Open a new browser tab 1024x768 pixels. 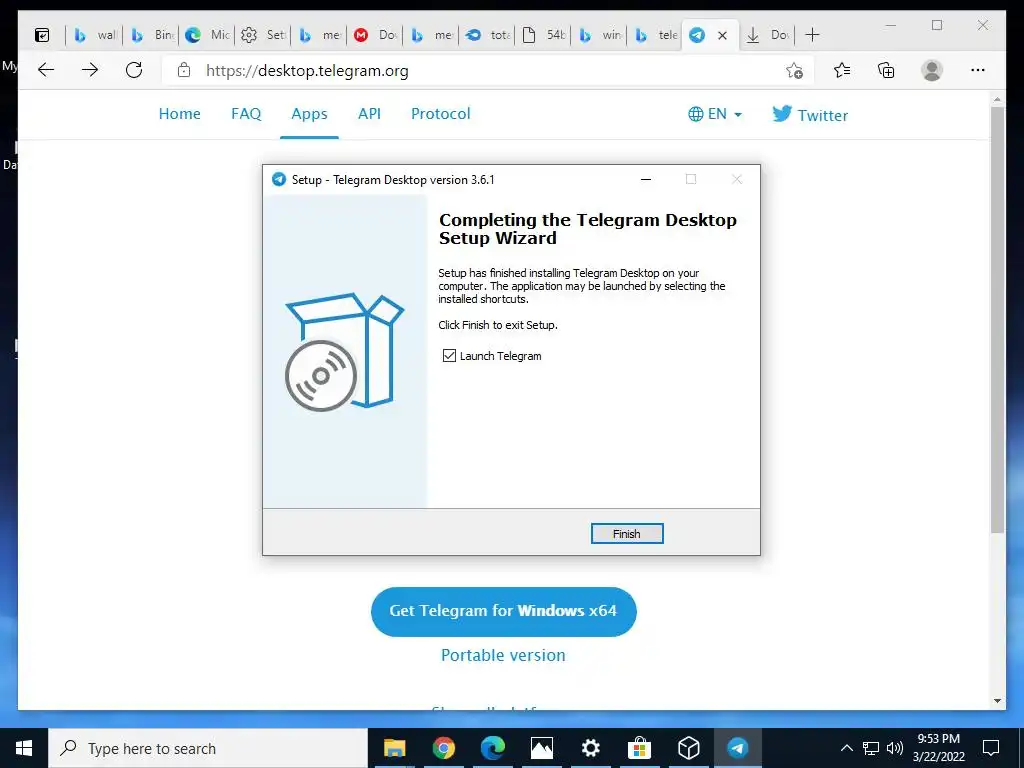click(x=812, y=35)
